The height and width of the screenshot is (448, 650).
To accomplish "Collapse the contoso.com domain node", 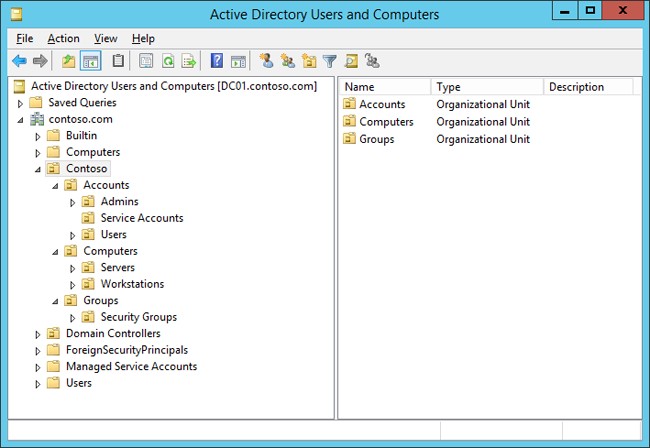I will pos(21,120).
